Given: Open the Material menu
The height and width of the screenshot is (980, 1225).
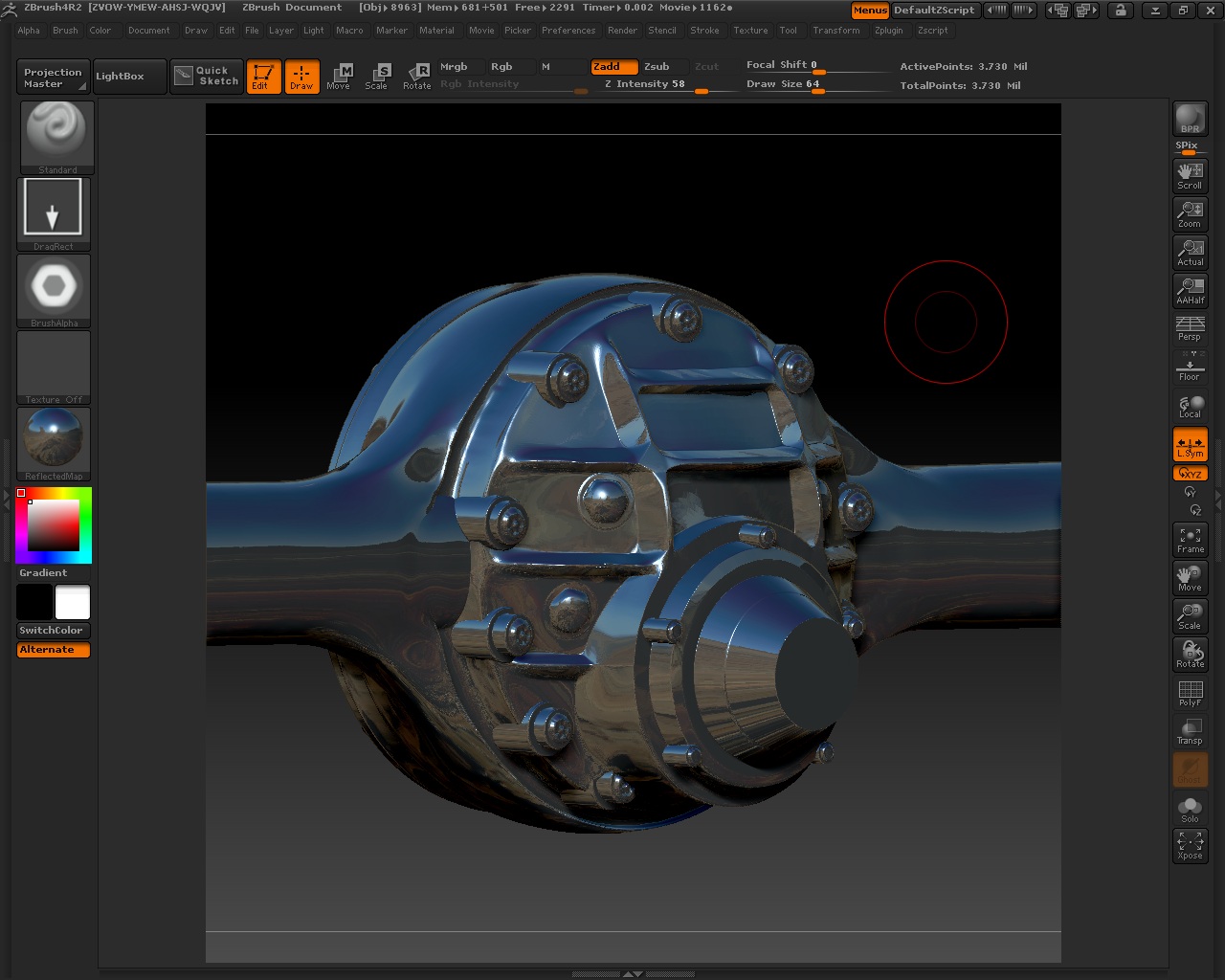Looking at the screenshot, I should tap(437, 30).
